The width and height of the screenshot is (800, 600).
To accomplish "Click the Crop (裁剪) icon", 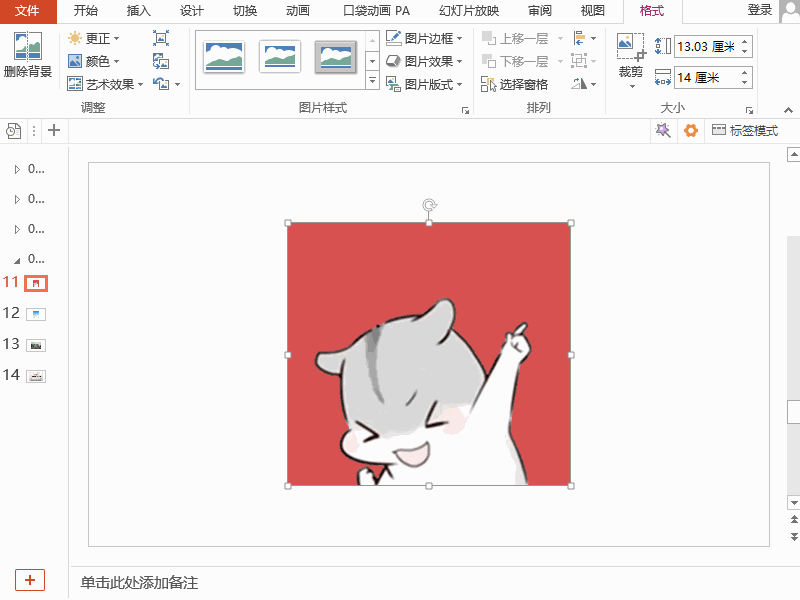I will coord(631,47).
